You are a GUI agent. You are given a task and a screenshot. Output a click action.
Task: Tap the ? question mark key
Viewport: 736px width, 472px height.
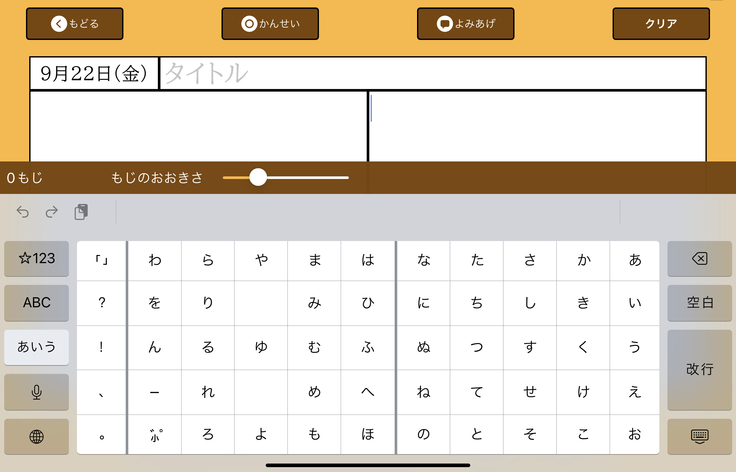click(101, 303)
